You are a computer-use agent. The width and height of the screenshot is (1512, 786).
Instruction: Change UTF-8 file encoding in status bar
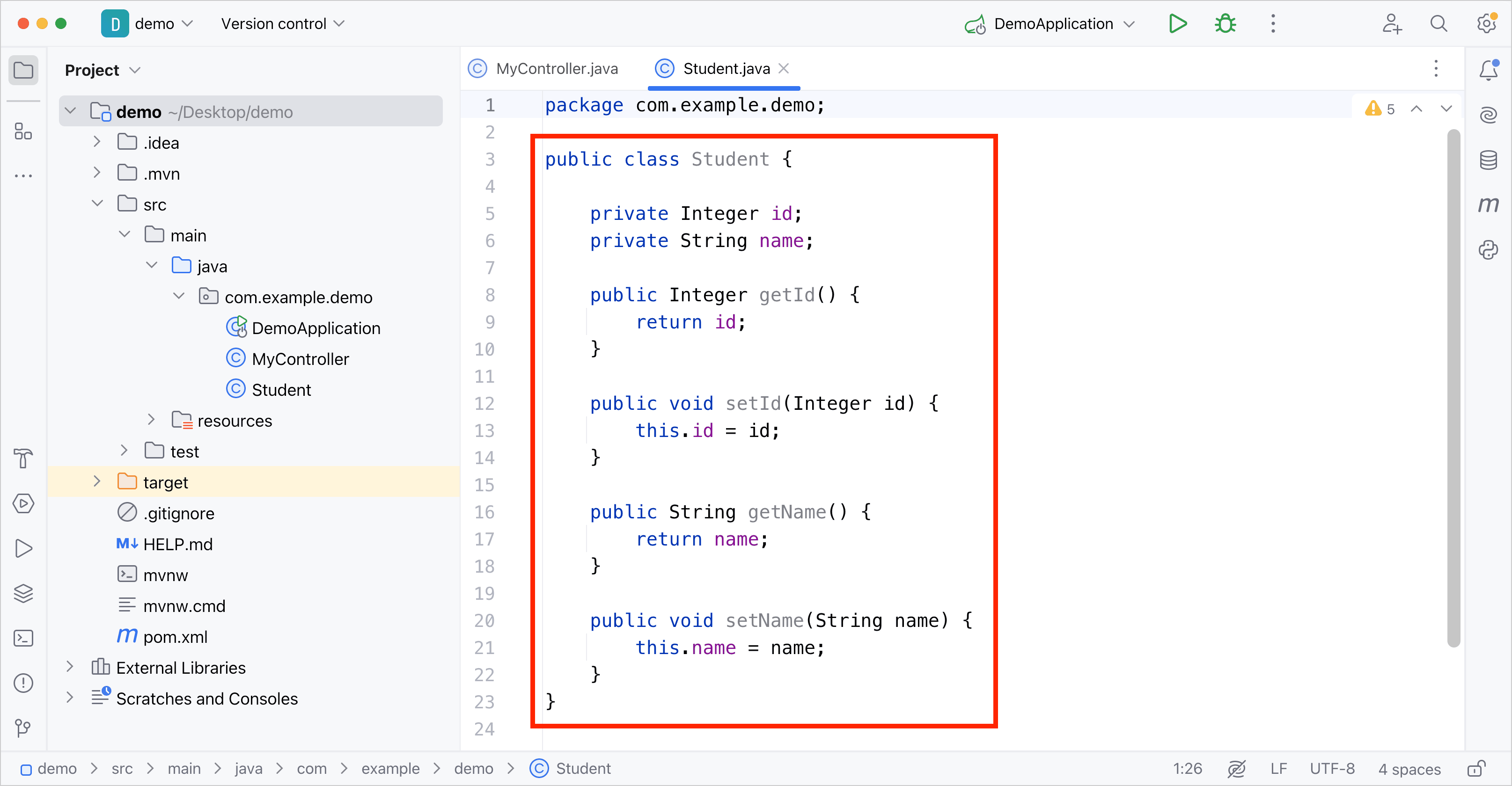tap(1332, 768)
